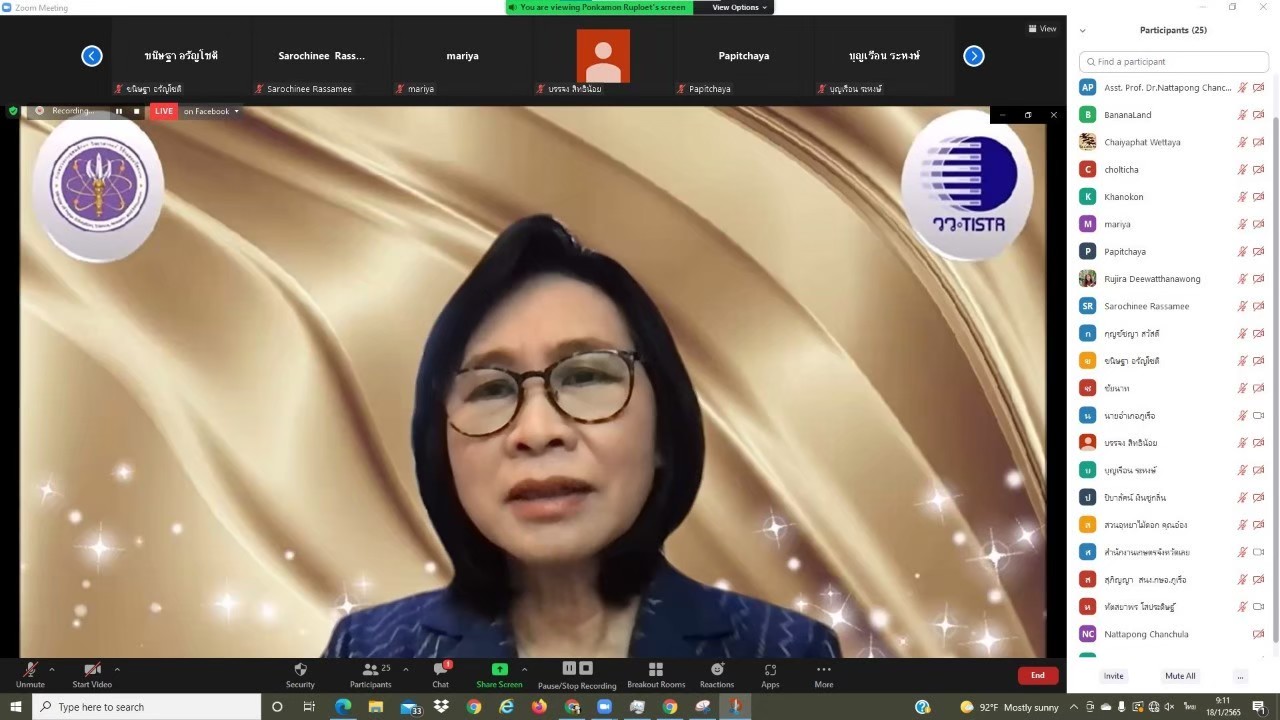Toggle mariya's video-off camera icon in list
The width and height of the screenshot is (1280, 720).
1259,224
